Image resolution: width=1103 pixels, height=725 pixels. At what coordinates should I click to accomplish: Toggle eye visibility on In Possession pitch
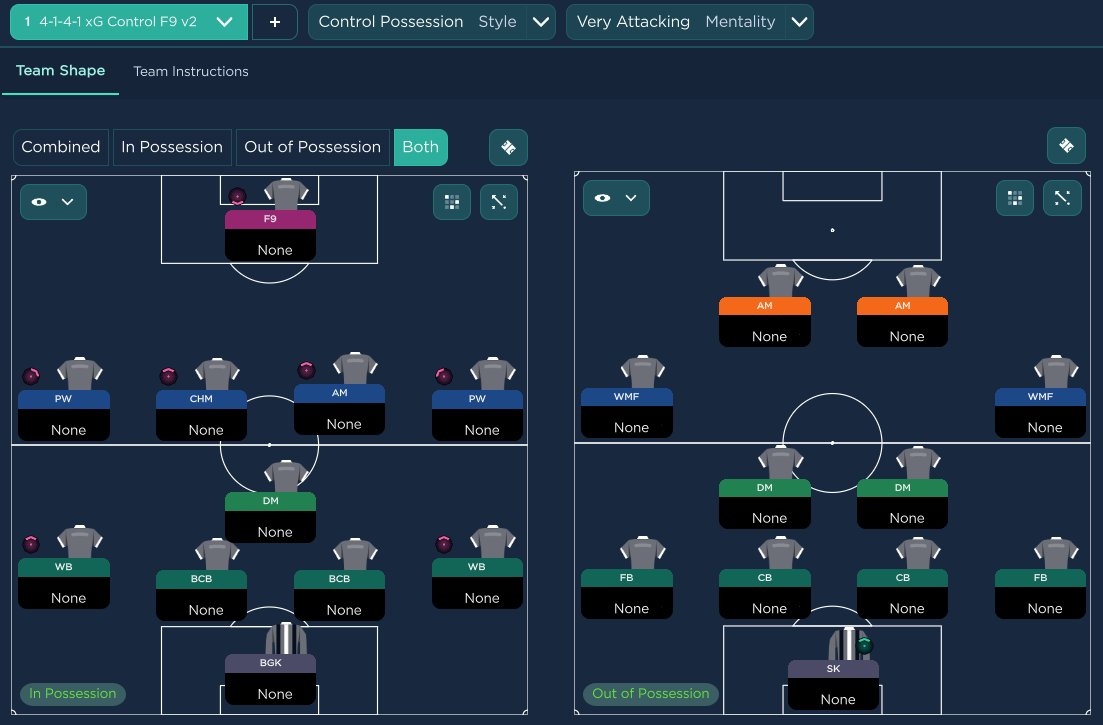tap(39, 202)
